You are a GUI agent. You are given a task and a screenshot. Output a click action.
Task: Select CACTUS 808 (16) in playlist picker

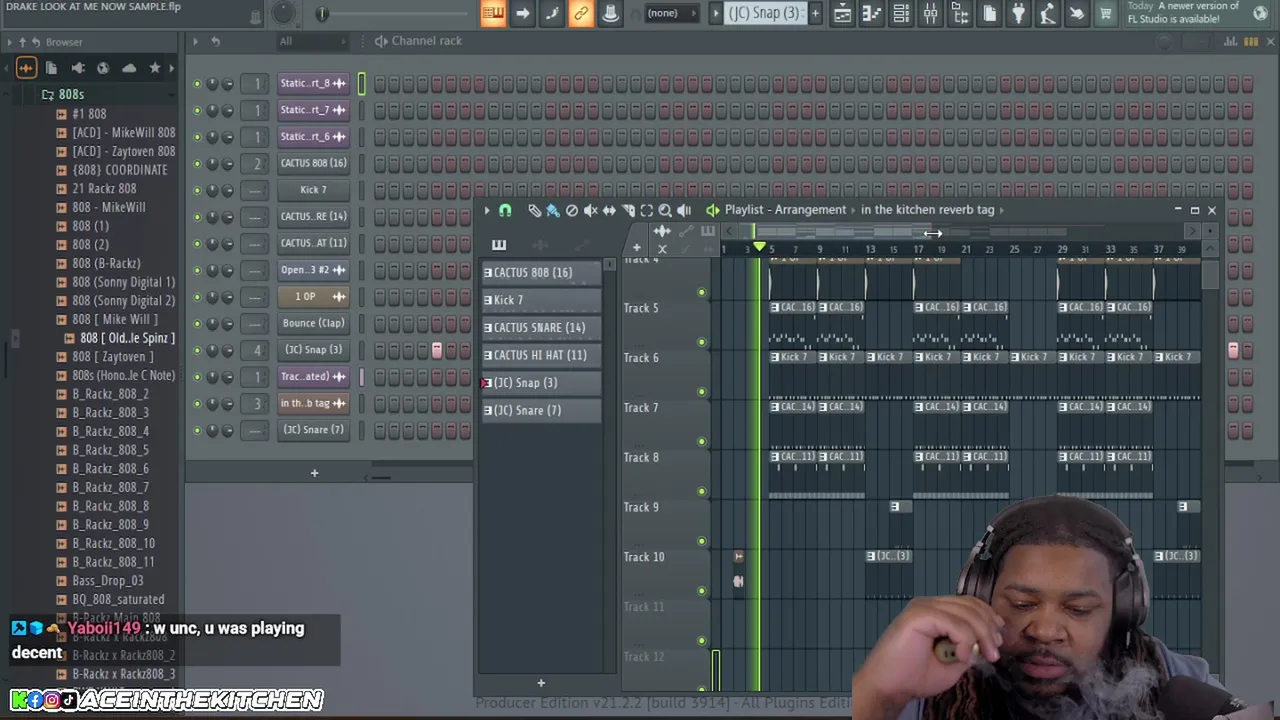(x=541, y=273)
